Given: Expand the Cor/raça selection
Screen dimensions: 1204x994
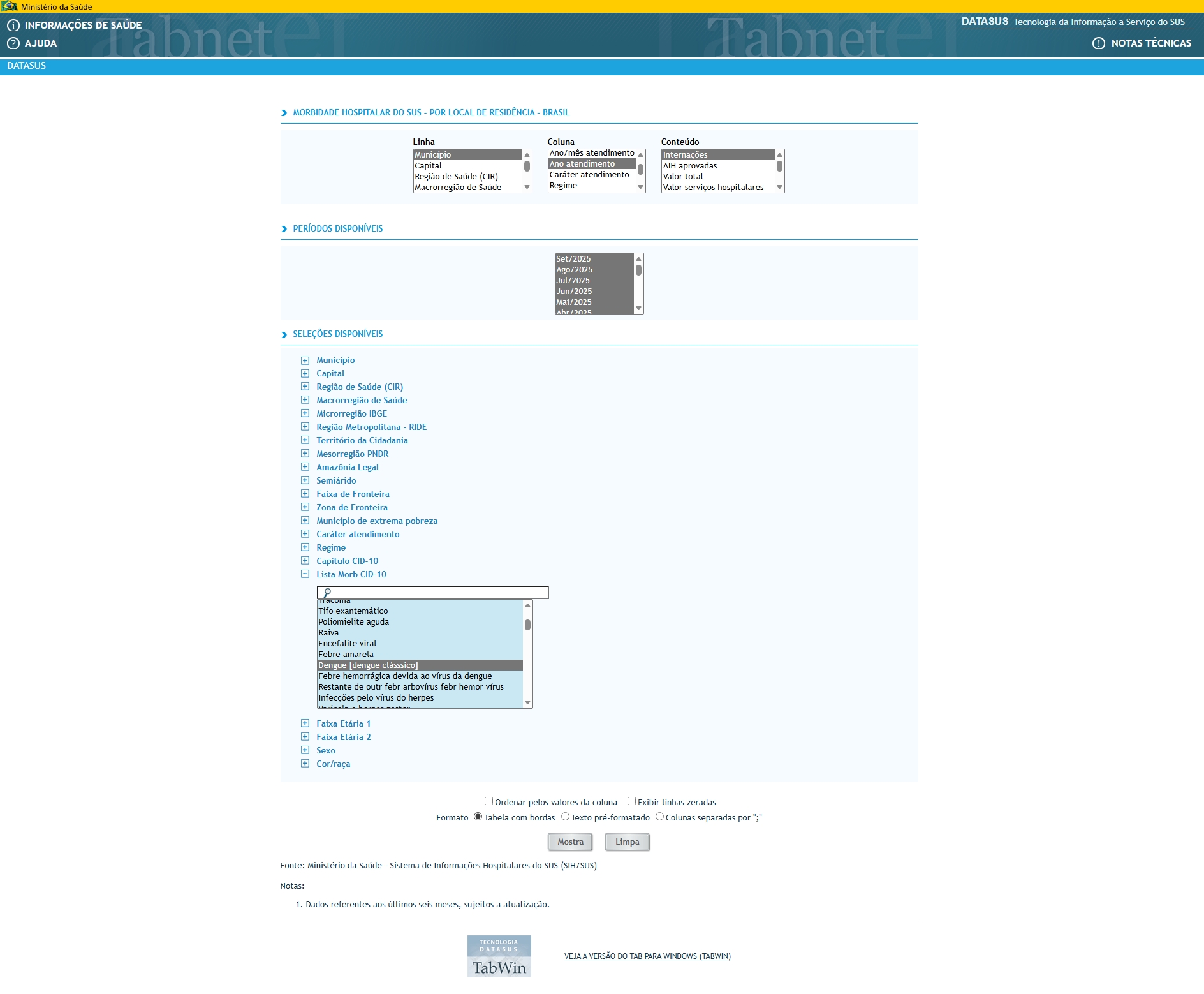Looking at the screenshot, I should [x=305, y=763].
